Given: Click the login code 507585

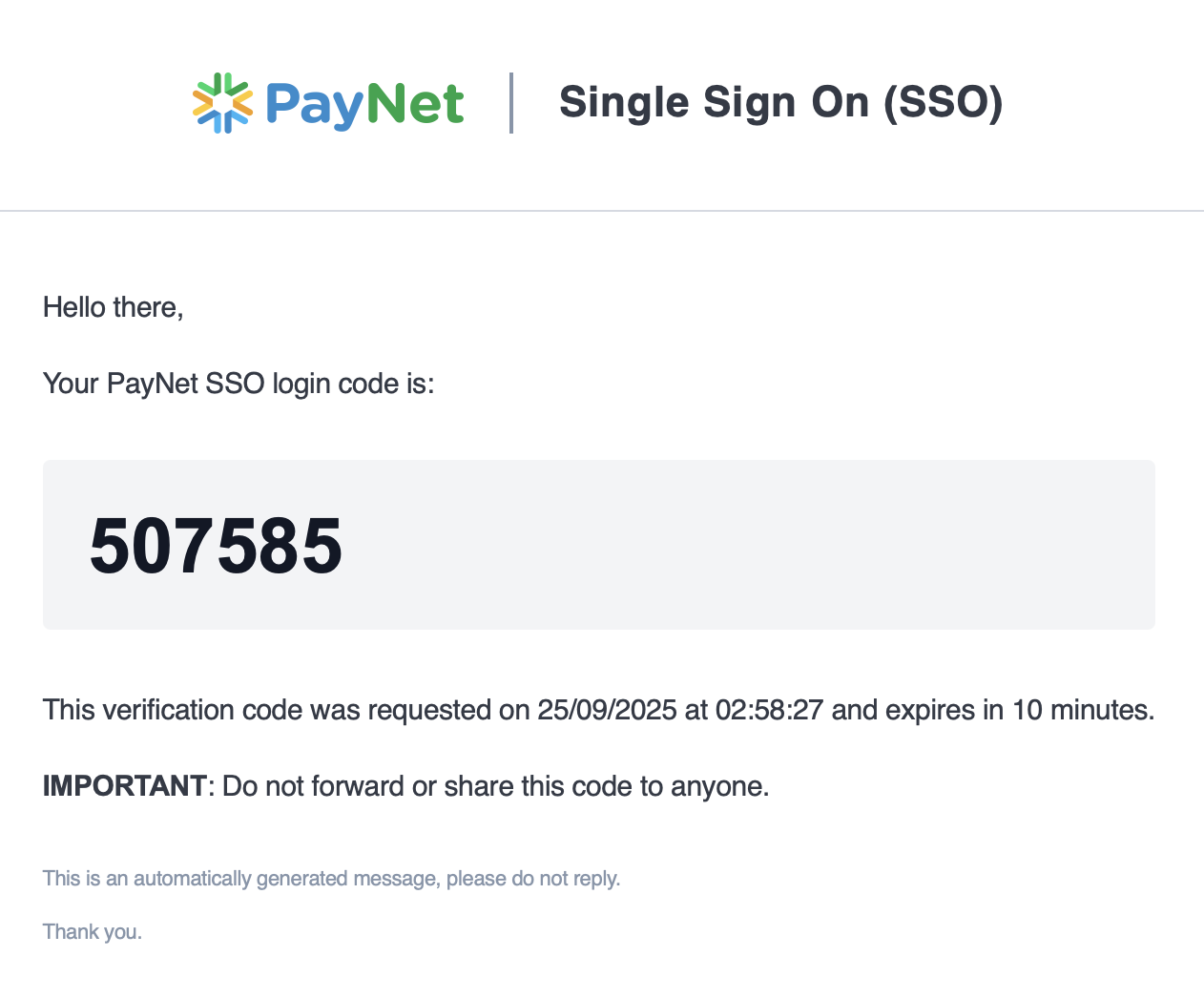Looking at the screenshot, I should click(x=216, y=546).
